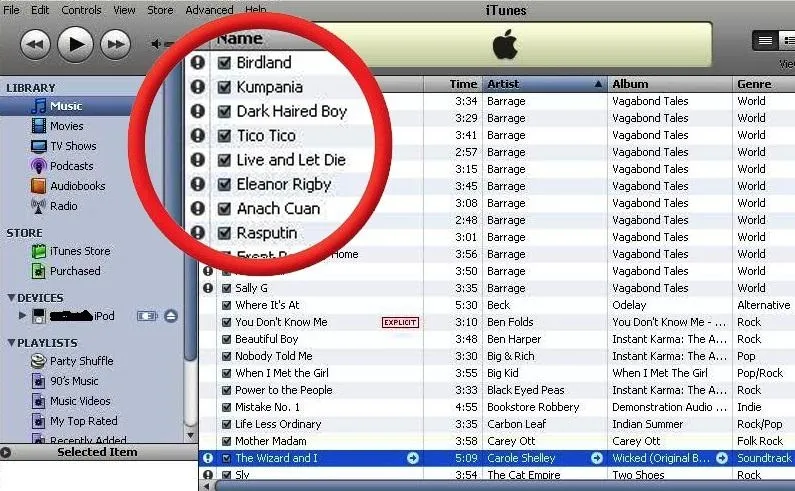Open Radio library icon
The image size is (795, 491).
39,206
